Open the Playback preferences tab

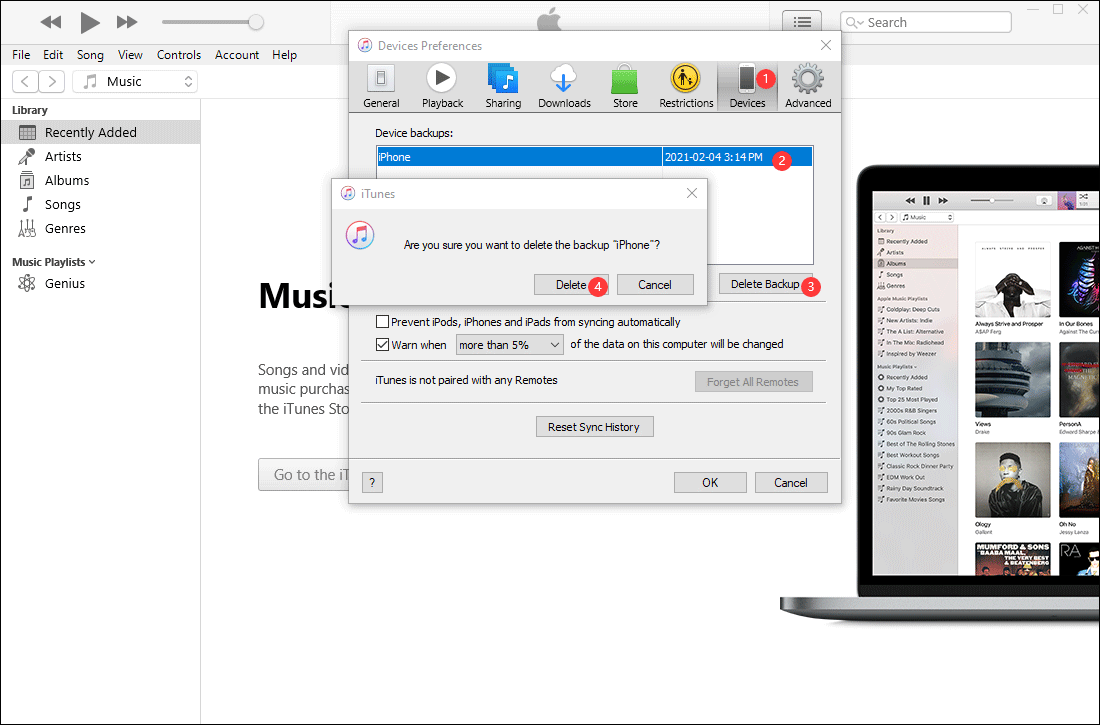(442, 86)
